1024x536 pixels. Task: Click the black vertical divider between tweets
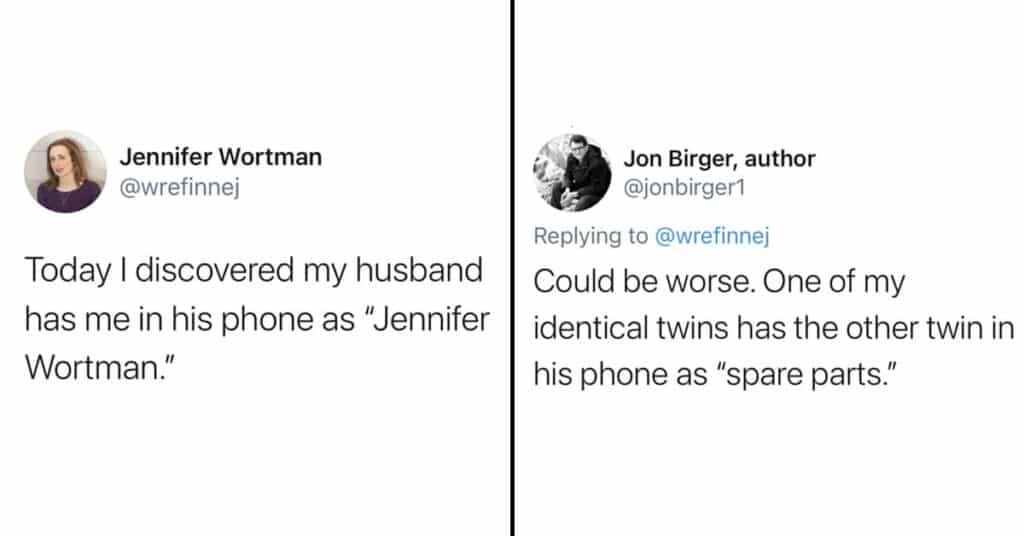513,268
